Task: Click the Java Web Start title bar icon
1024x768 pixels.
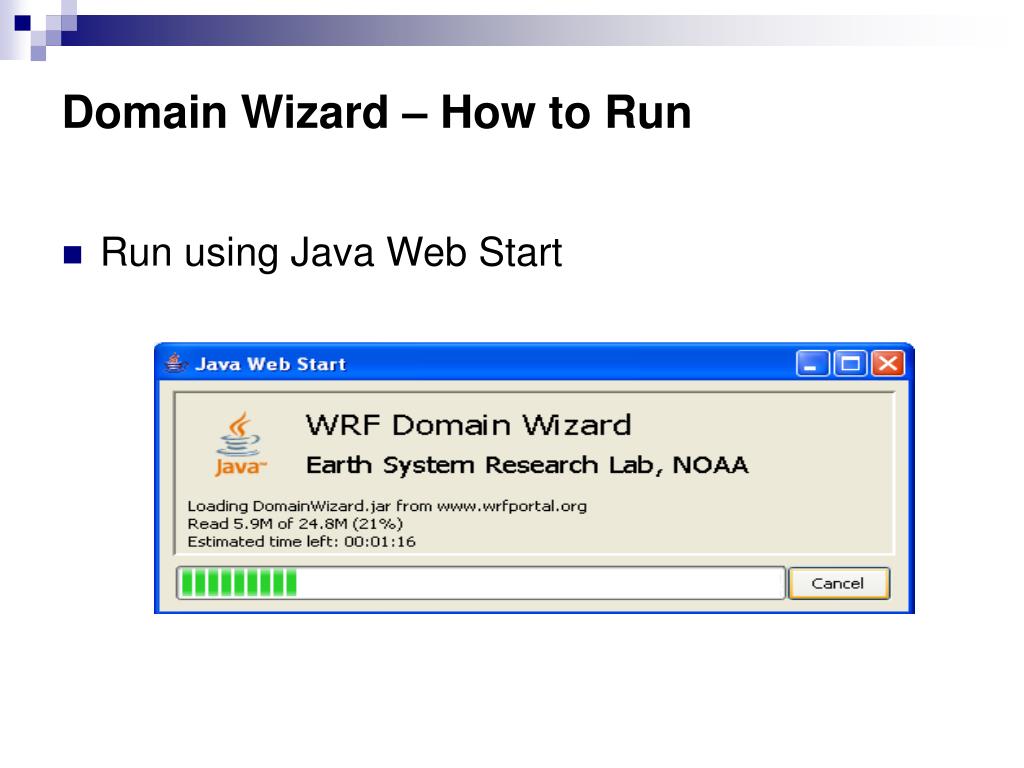Action: 176,362
